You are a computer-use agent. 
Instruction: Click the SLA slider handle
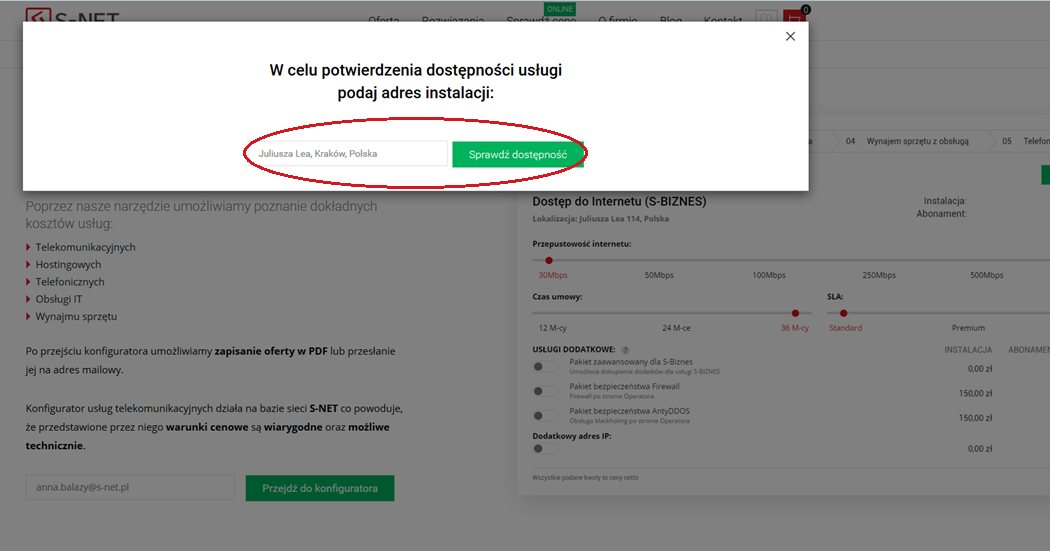pos(844,313)
